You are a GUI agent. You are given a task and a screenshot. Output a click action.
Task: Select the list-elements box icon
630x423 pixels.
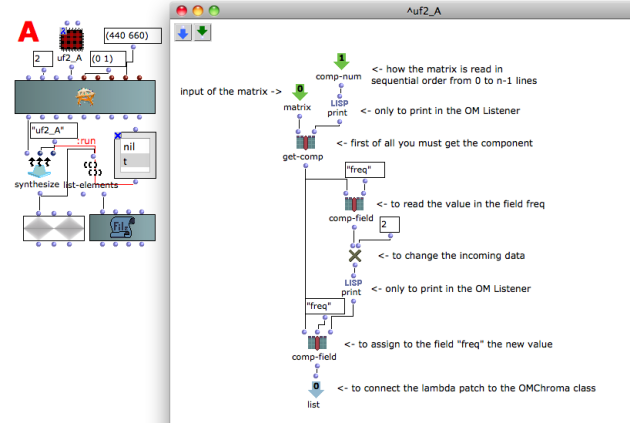click(92, 169)
